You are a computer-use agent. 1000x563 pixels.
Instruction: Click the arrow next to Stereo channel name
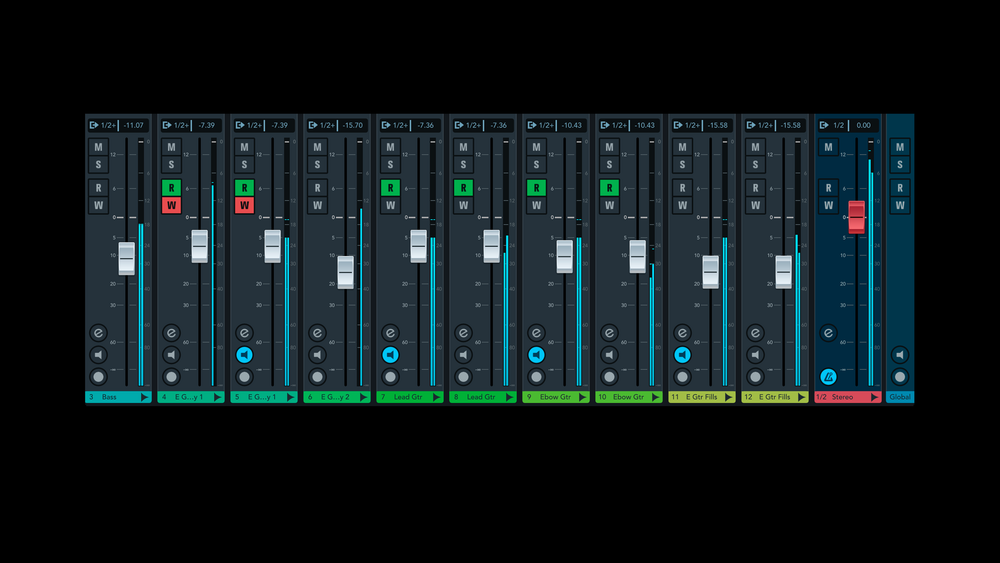(x=875, y=397)
